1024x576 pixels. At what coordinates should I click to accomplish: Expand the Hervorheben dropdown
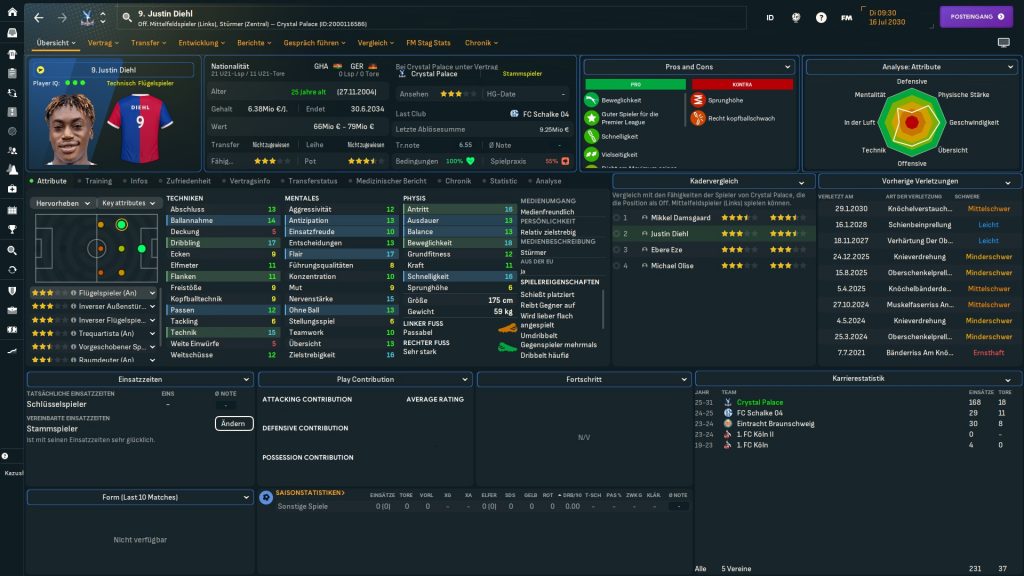61,203
